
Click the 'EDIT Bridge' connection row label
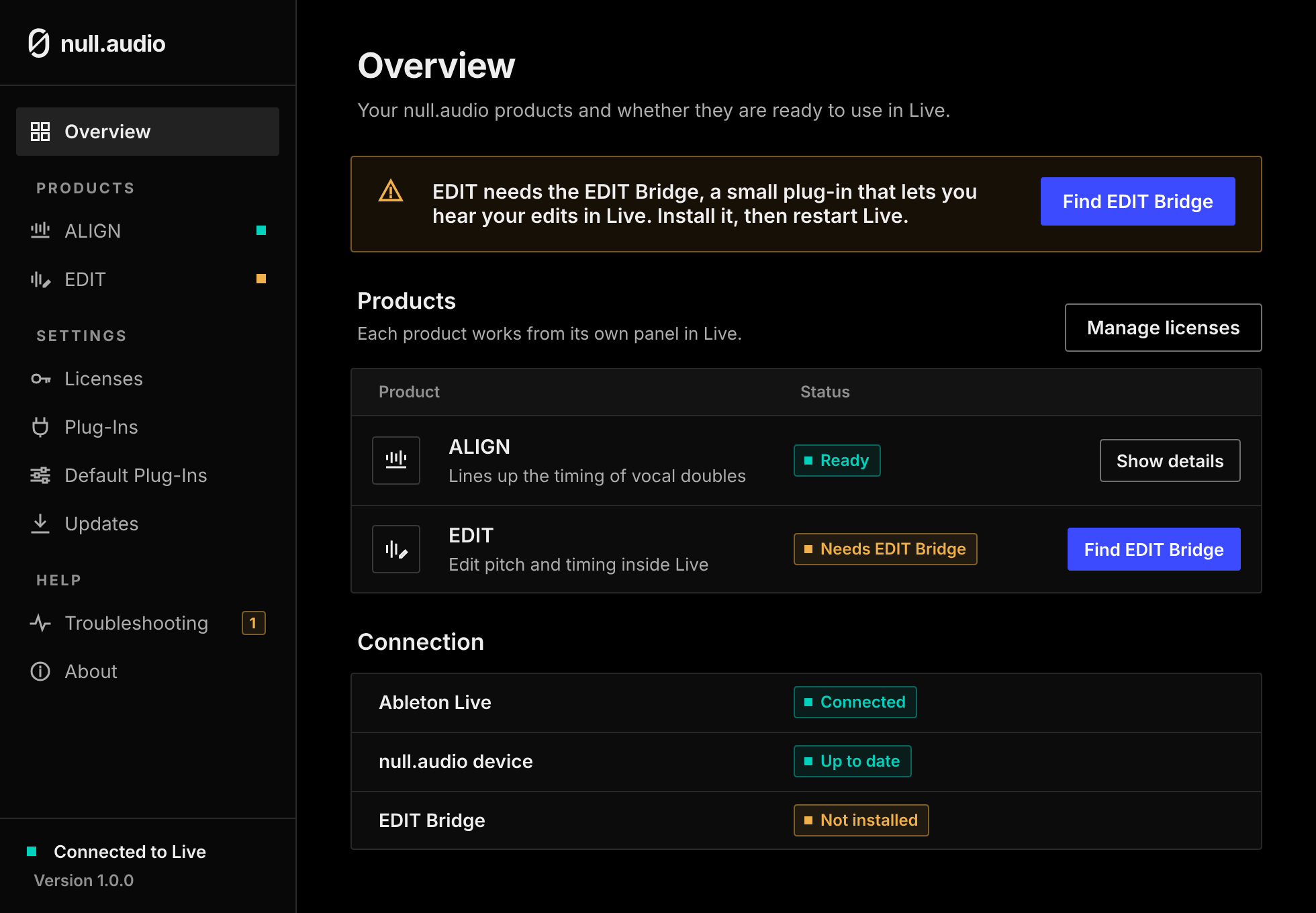point(432,820)
